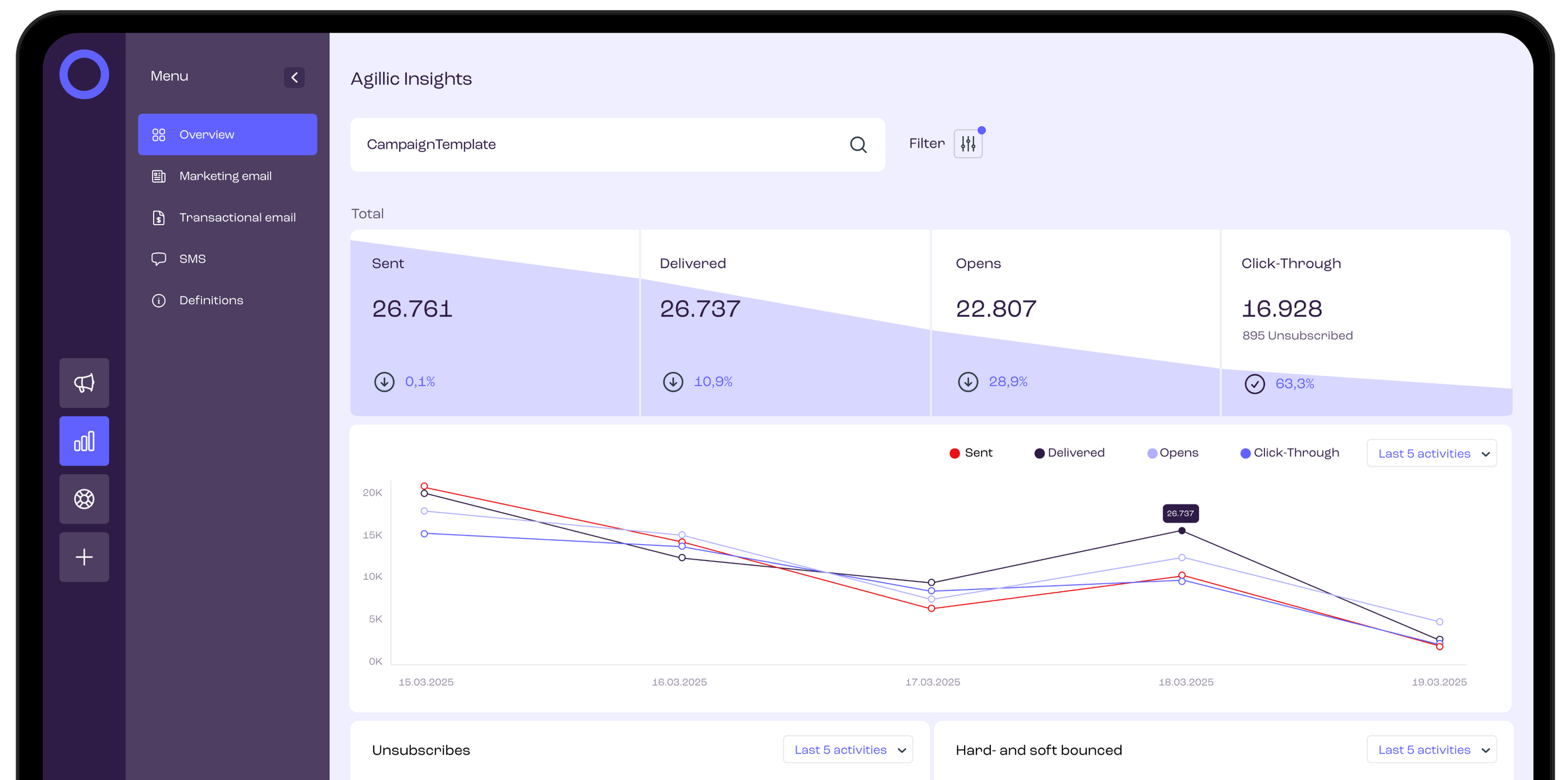Select Marketing email menu item
1568x780 pixels.
(x=225, y=176)
